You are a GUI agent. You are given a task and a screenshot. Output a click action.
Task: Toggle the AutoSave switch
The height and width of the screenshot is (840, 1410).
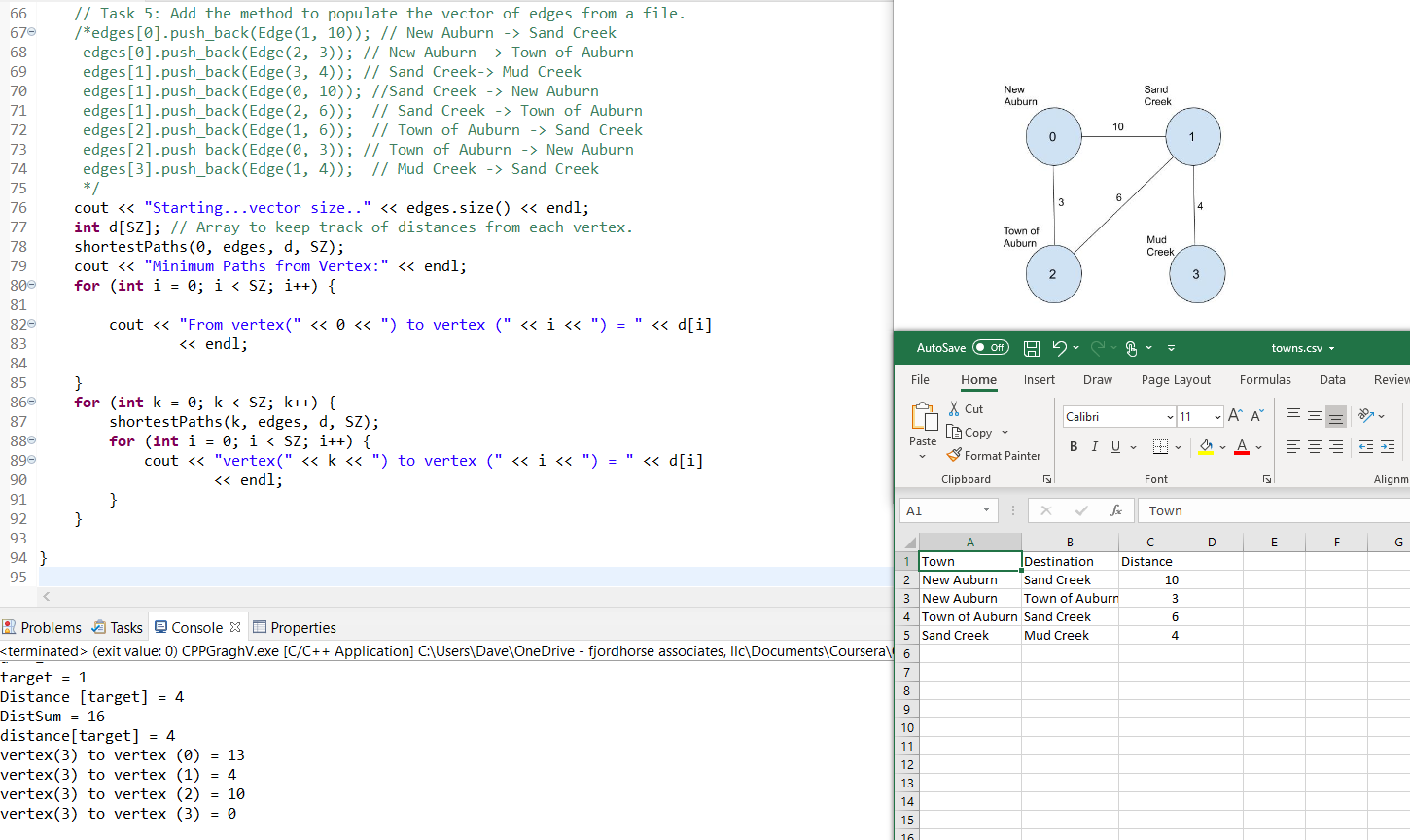coord(991,348)
